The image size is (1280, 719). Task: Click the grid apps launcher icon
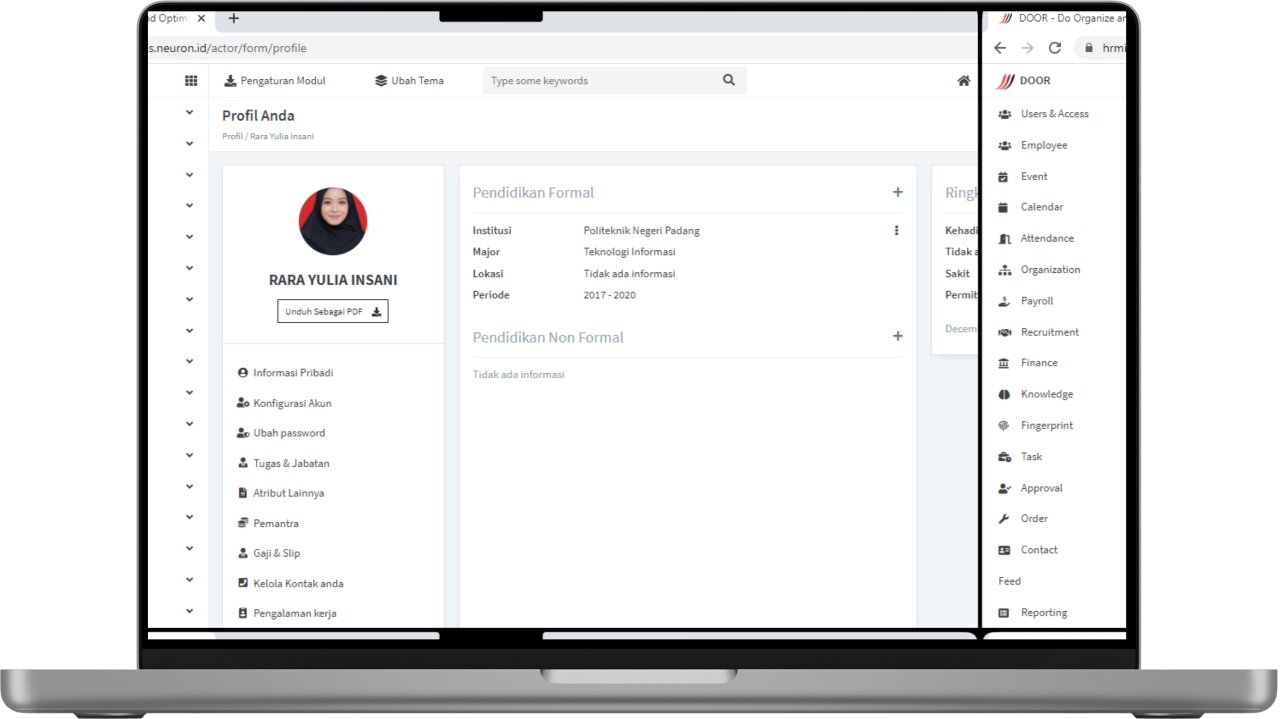(x=191, y=81)
